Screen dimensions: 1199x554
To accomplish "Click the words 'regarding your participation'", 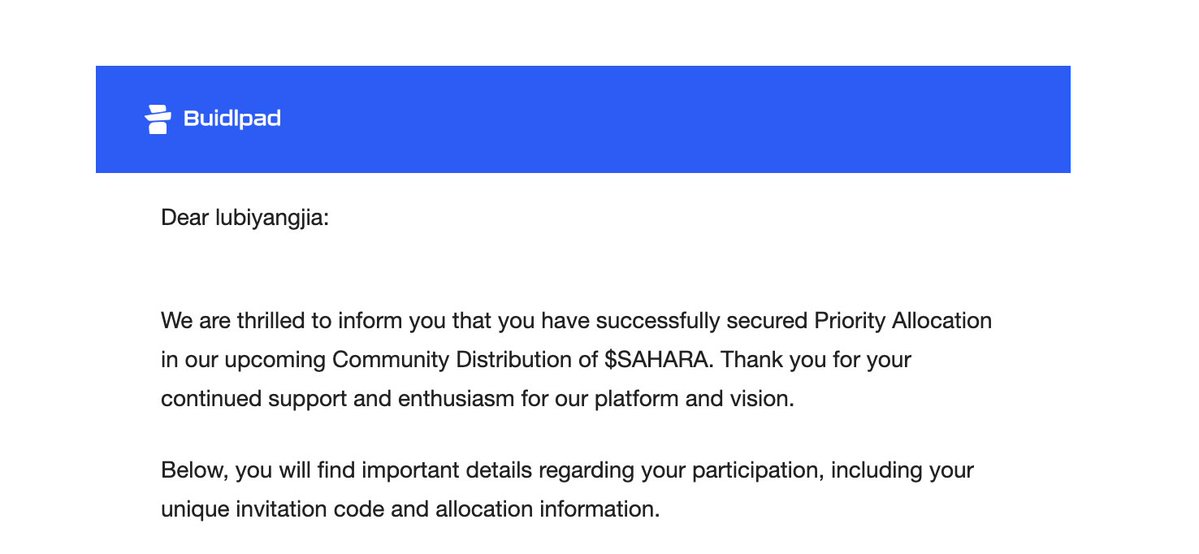I will 679,471.
